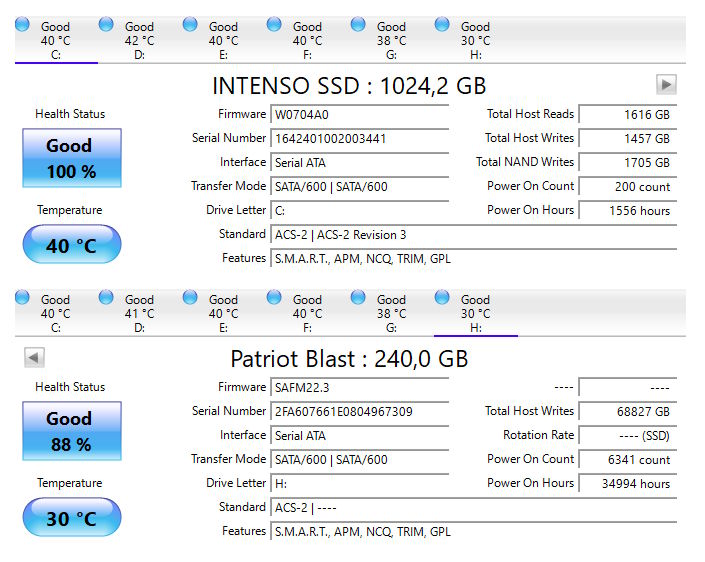Click H: status circle above INTENSO SSD title

pyautogui.click(x=442, y=25)
